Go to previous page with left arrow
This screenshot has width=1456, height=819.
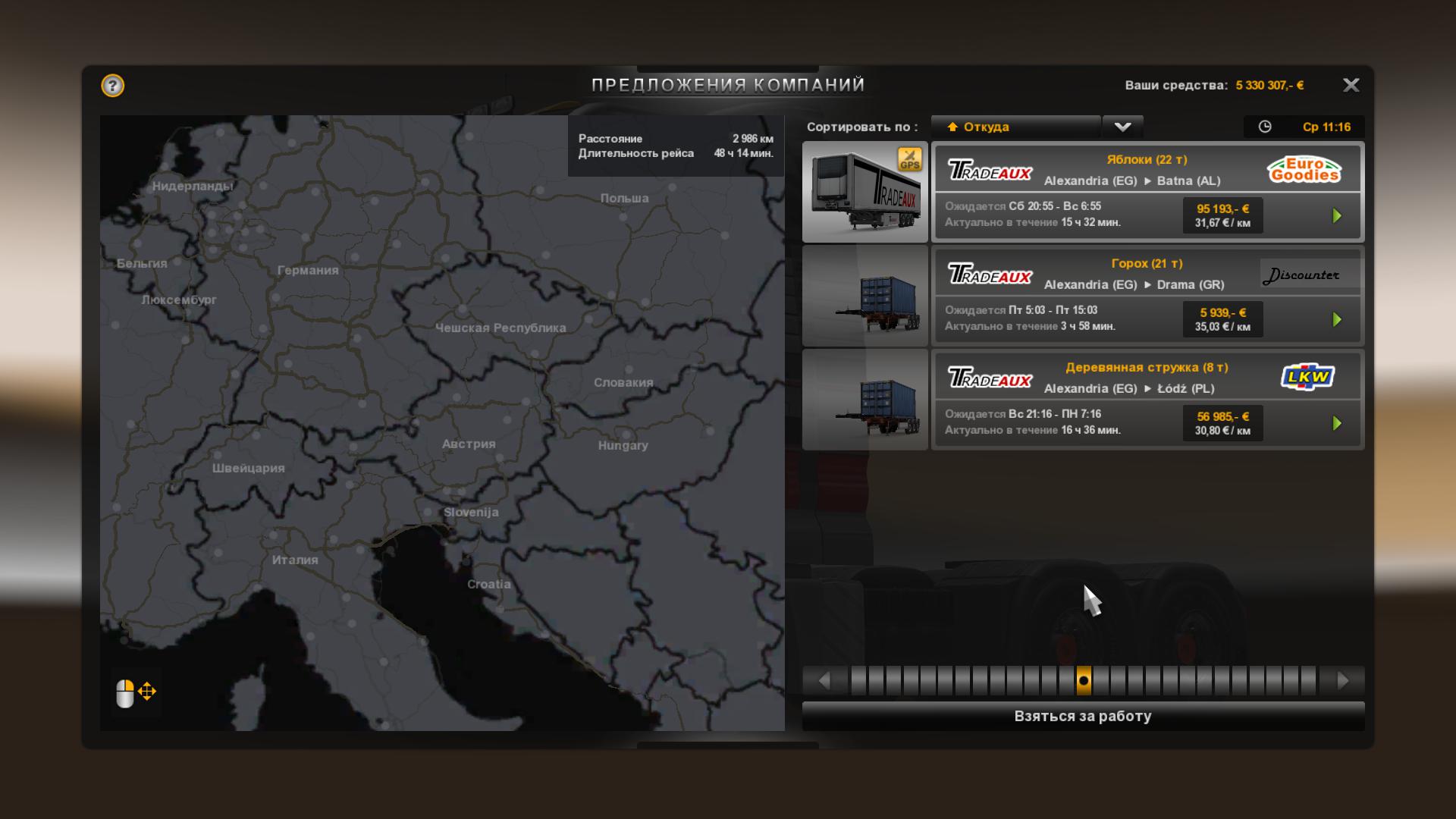[824, 680]
